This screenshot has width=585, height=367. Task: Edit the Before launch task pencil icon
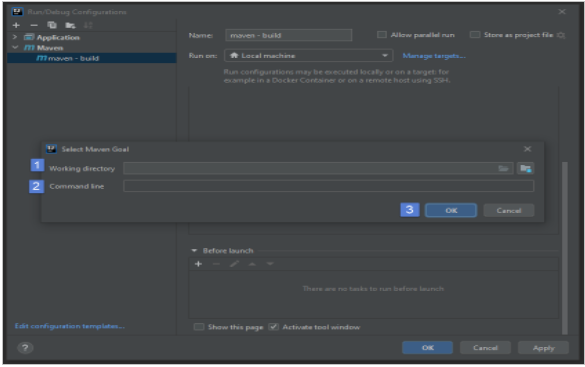tap(234, 264)
